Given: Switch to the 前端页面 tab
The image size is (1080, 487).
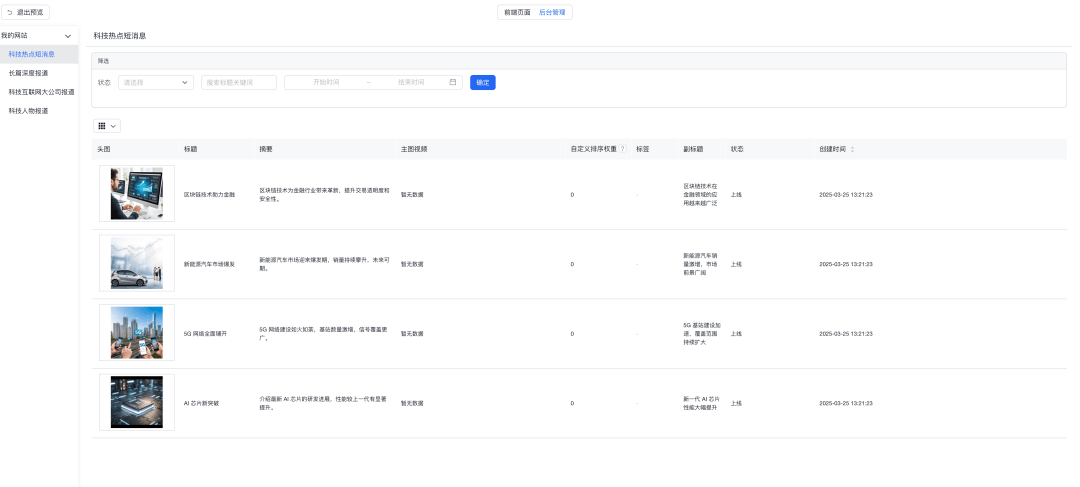Looking at the screenshot, I should (x=517, y=12).
